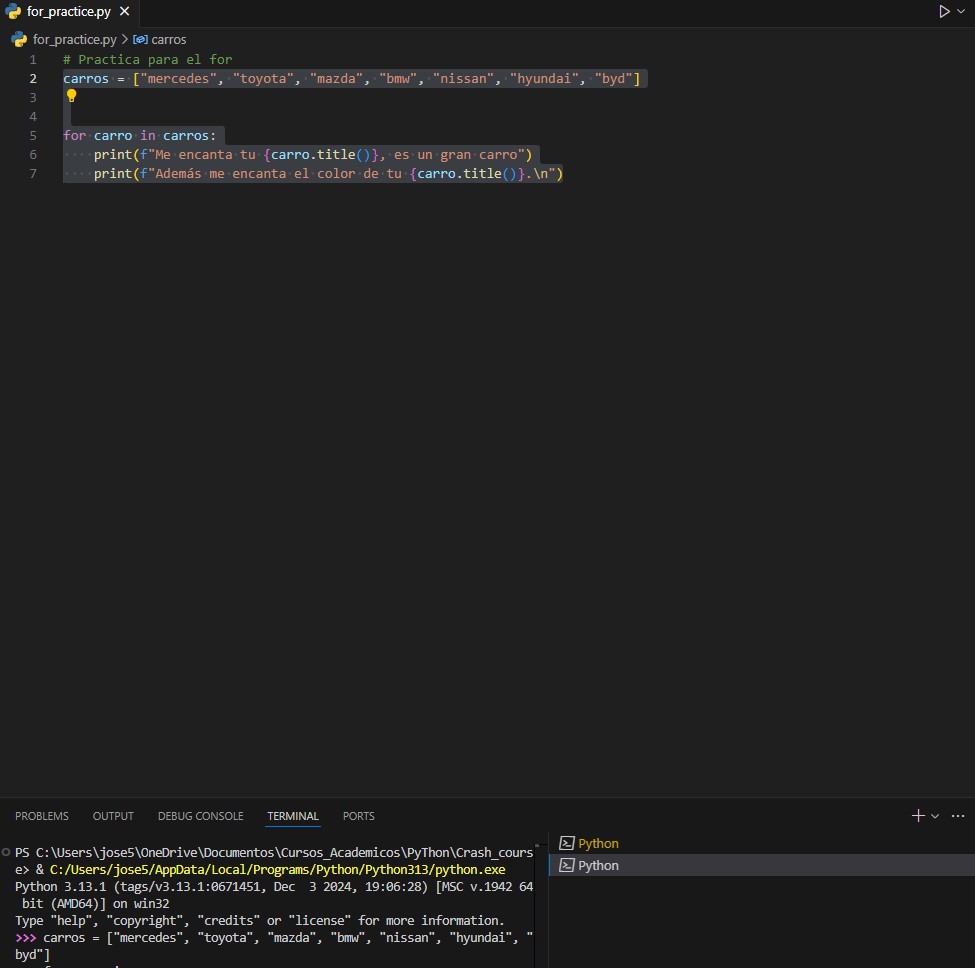Click line number 5 in the gutter
Image resolution: width=975 pixels, height=968 pixels.
click(x=33, y=135)
